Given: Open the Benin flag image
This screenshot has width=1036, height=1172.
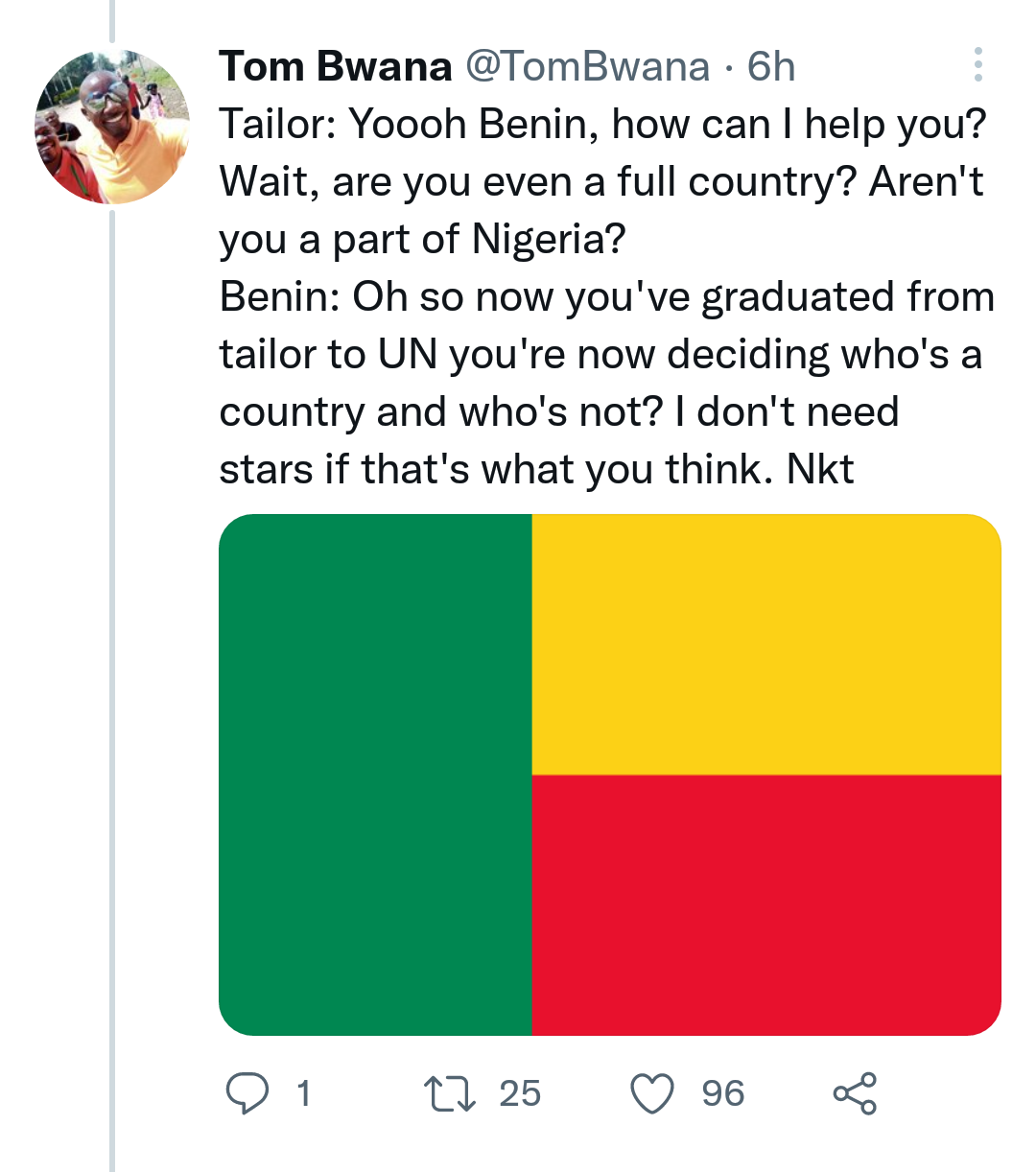Looking at the screenshot, I should (x=610, y=775).
